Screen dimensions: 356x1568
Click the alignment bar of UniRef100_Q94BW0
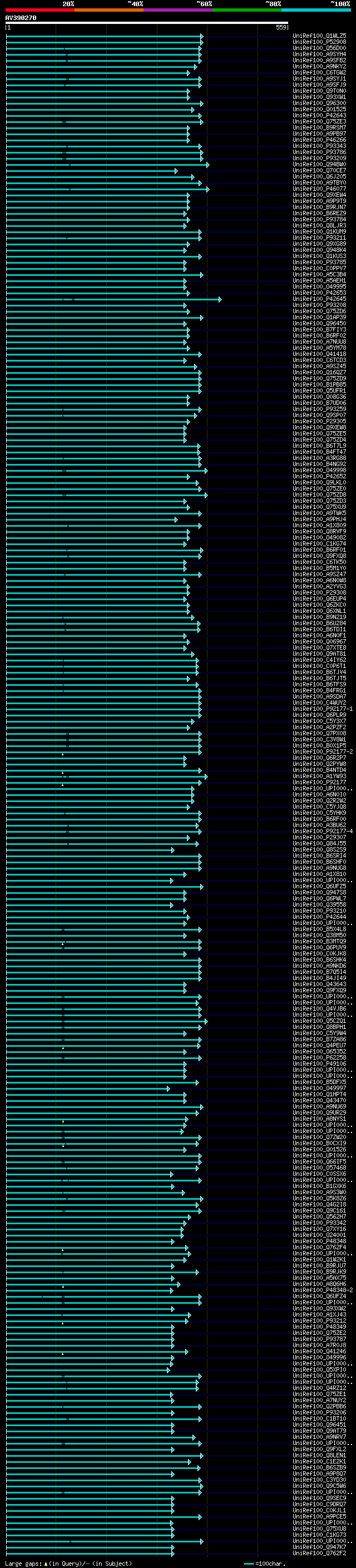[108, 164]
